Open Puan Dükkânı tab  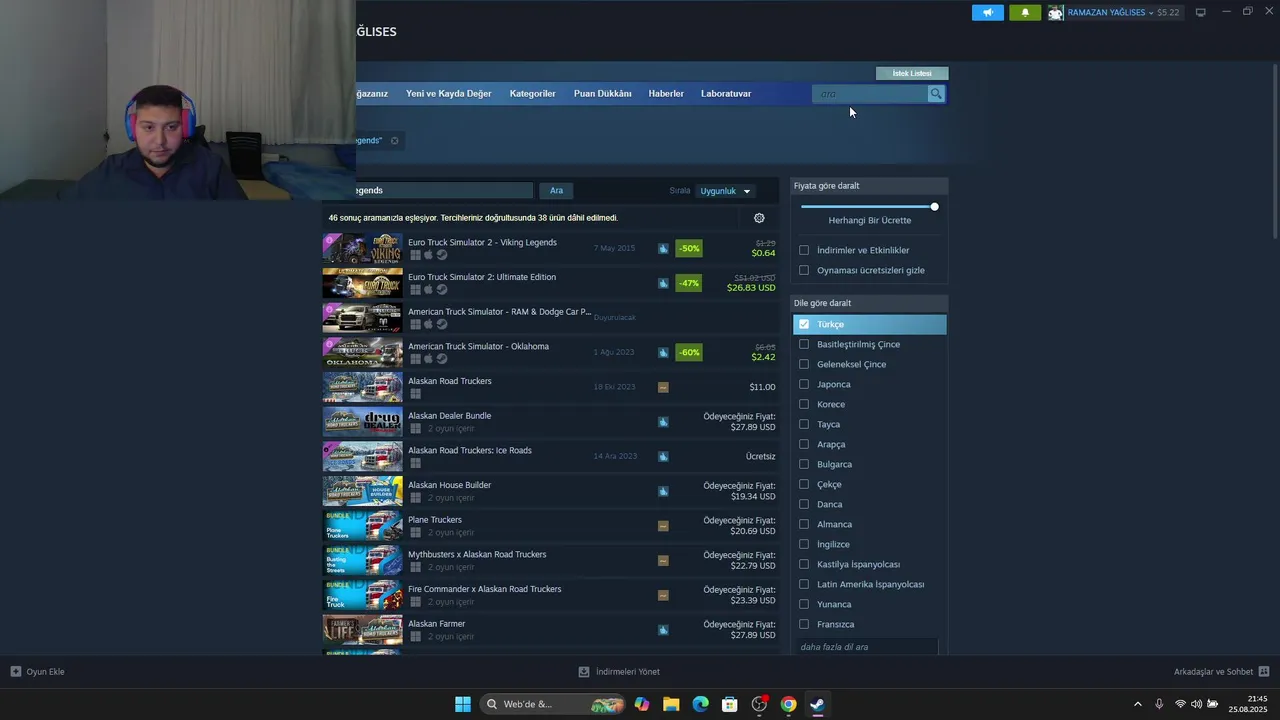coord(602,94)
